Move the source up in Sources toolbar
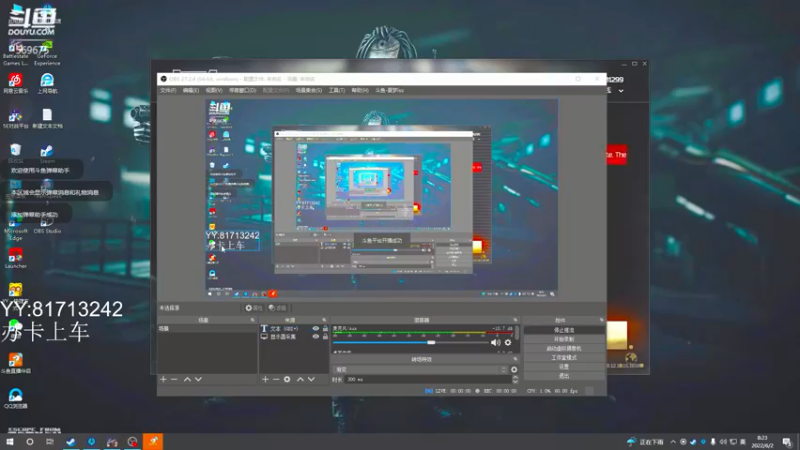The image size is (800, 450). tap(300, 379)
